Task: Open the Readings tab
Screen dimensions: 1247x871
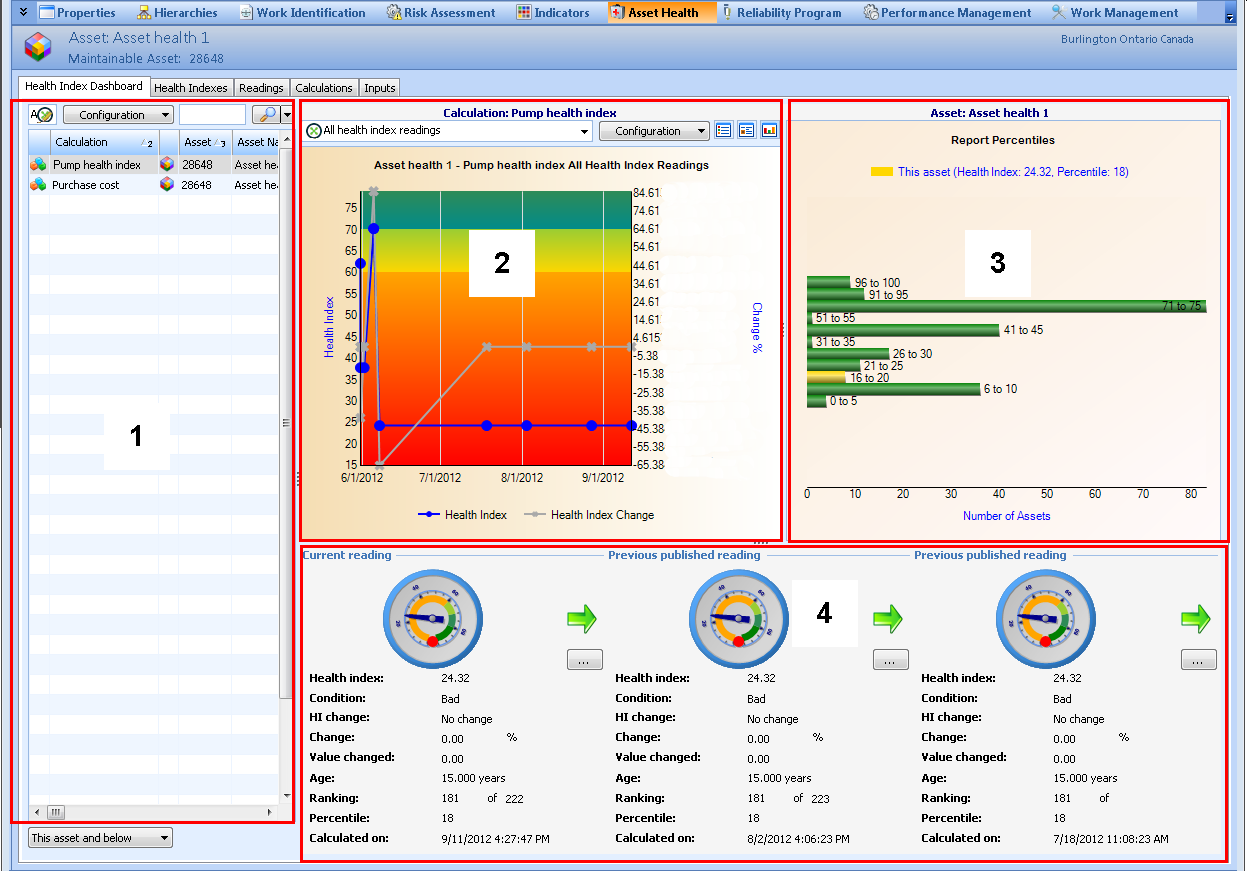Action: point(261,88)
